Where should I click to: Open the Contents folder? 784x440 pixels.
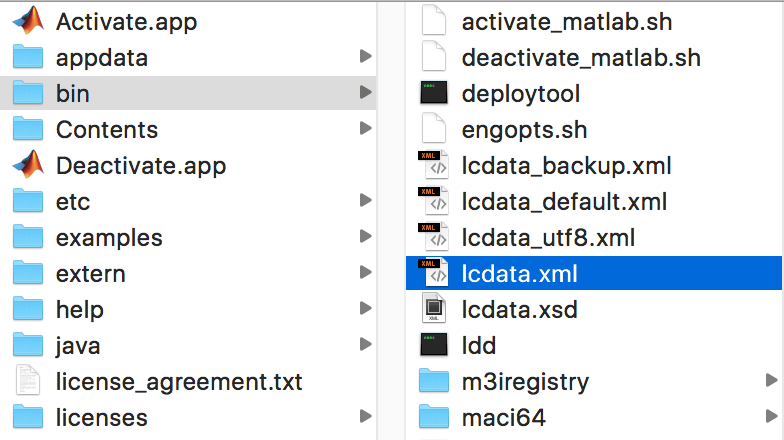click(x=106, y=129)
